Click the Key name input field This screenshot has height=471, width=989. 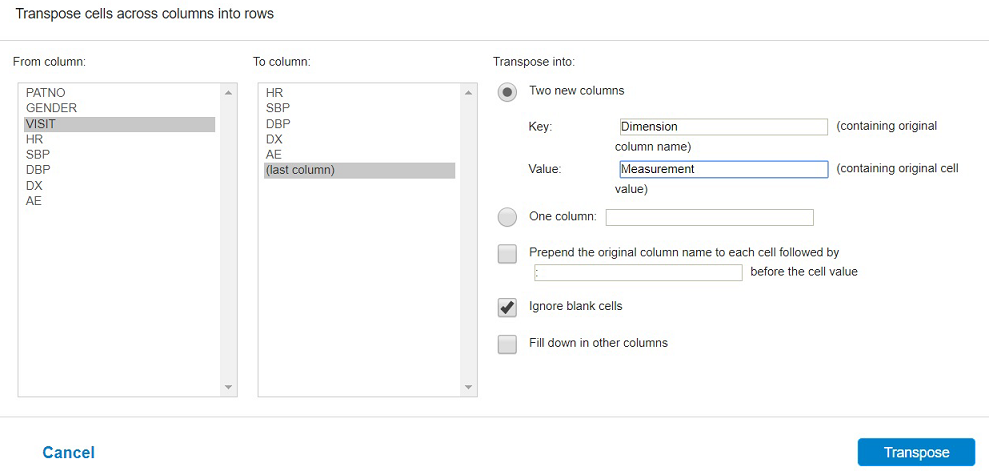click(x=723, y=127)
